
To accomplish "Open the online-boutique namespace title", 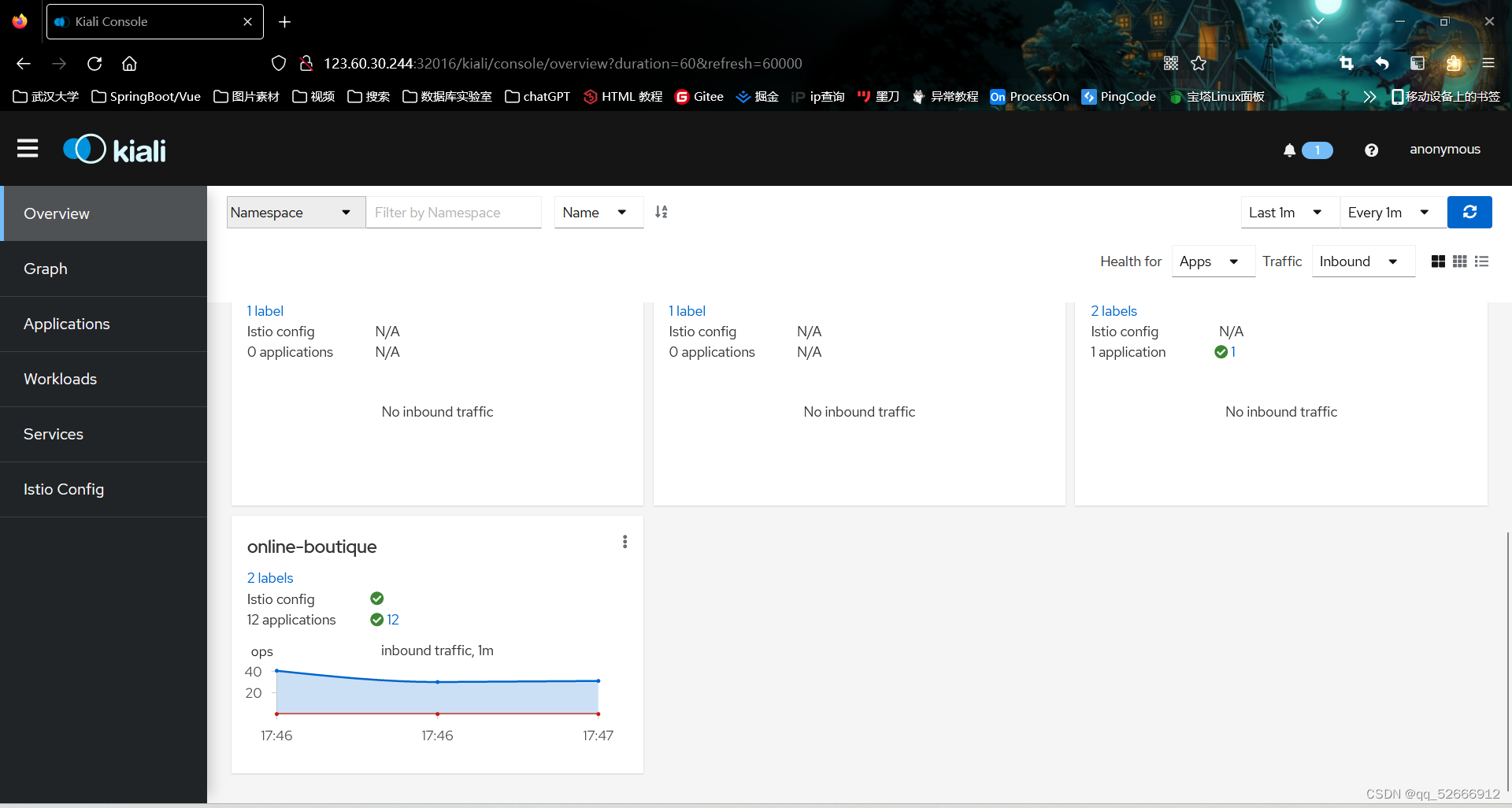I will (x=312, y=547).
